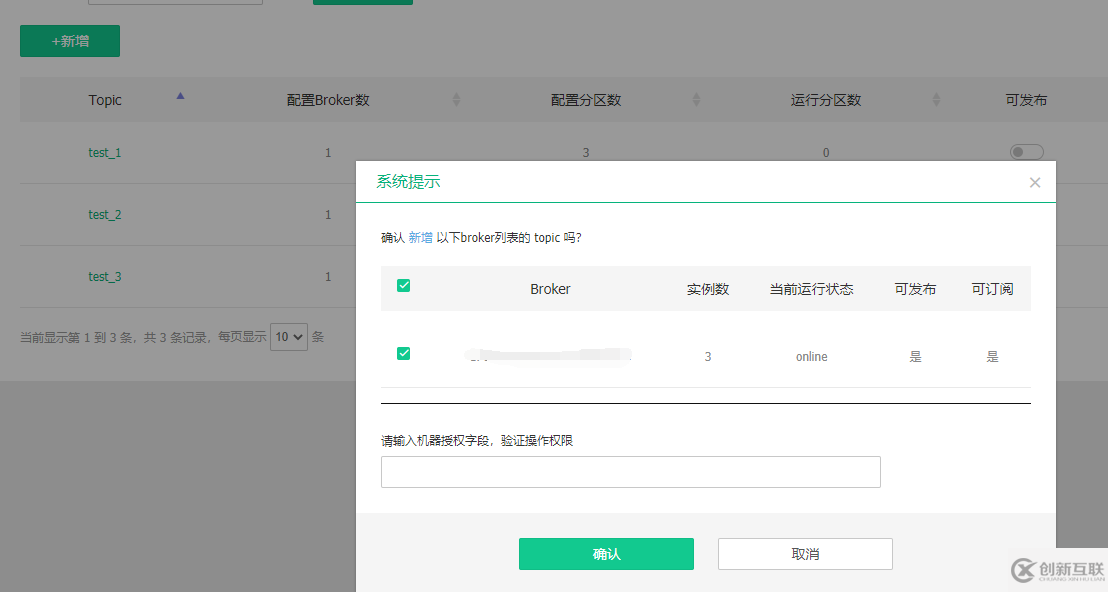Uncheck the select-all checkbox in the Broker header
Image resolution: width=1108 pixels, height=592 pixels.
(403, 285)
